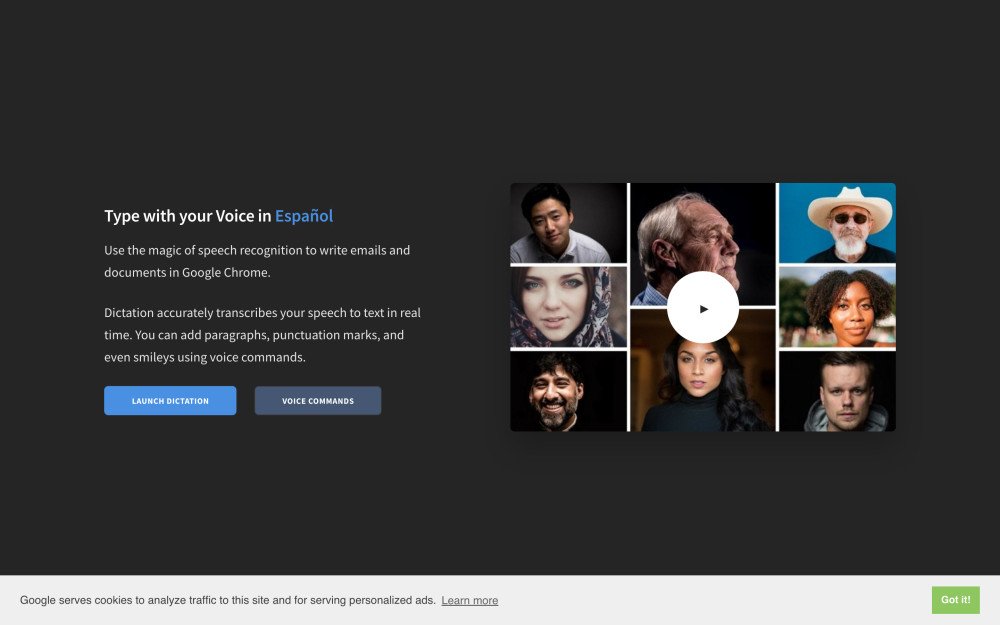Select the man wearing a cowboy hat
Image resolution: width=1000 pixels, height=625 pixels.
[837, 222]
